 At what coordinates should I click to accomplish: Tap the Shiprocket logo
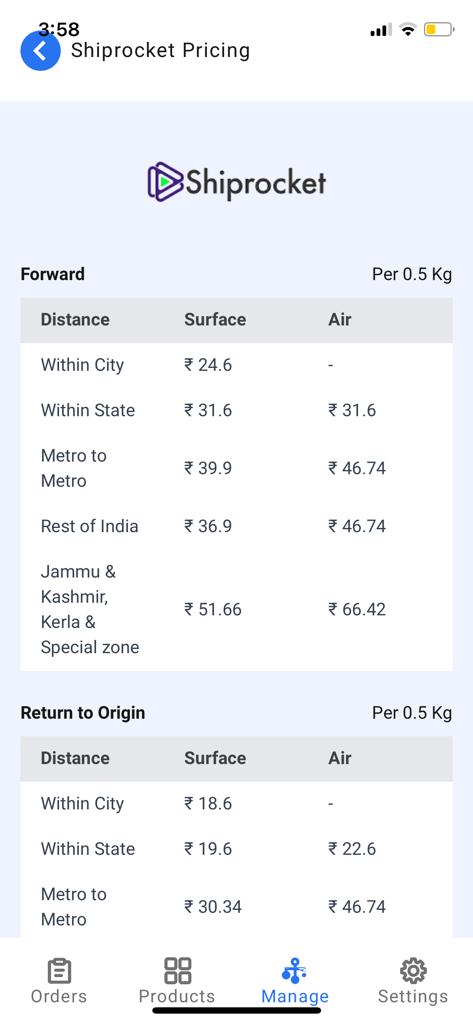click(x=236, y=181)
